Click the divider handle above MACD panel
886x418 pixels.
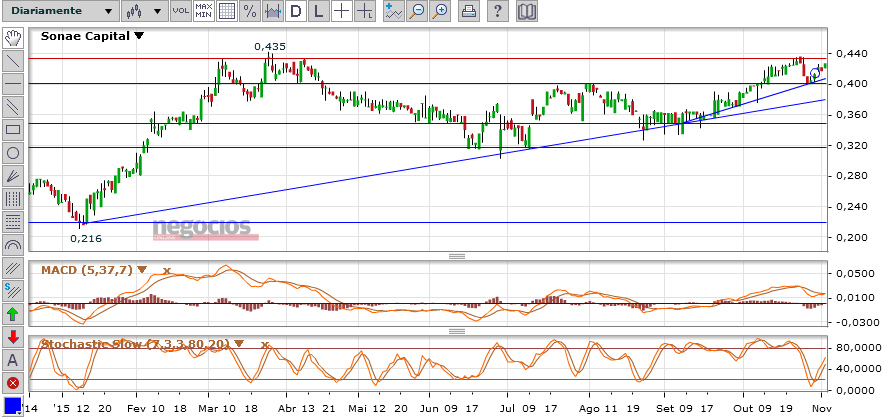[457, 256]
